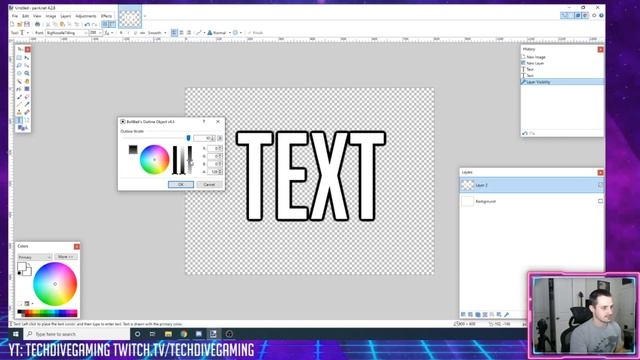Open layer properties in Layers panel
Image resolution: width=640 pixels, height=360 pixels.
pos(507,315)
